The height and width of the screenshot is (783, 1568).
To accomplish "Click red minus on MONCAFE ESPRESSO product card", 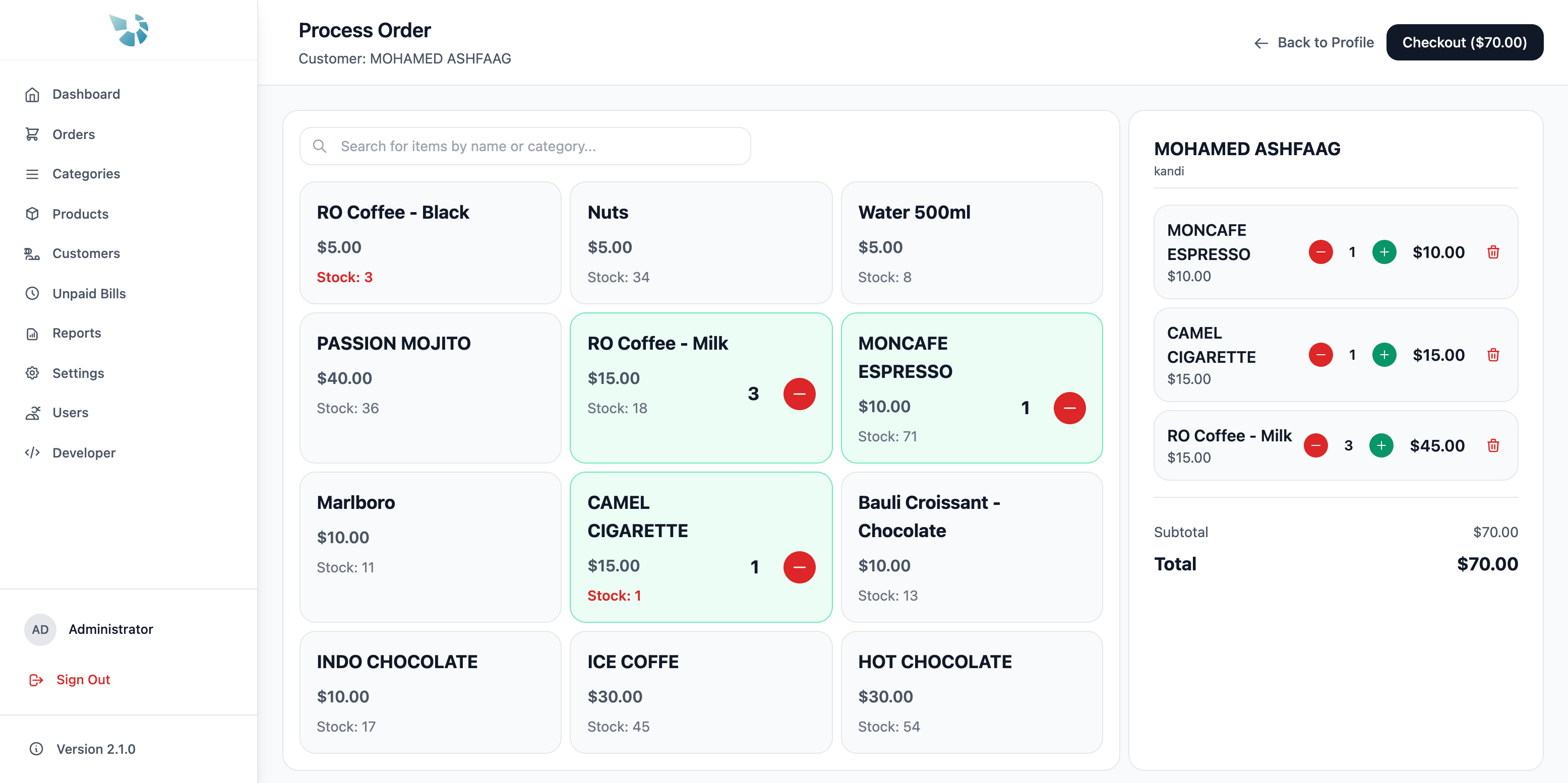I will pos(1069,408).
